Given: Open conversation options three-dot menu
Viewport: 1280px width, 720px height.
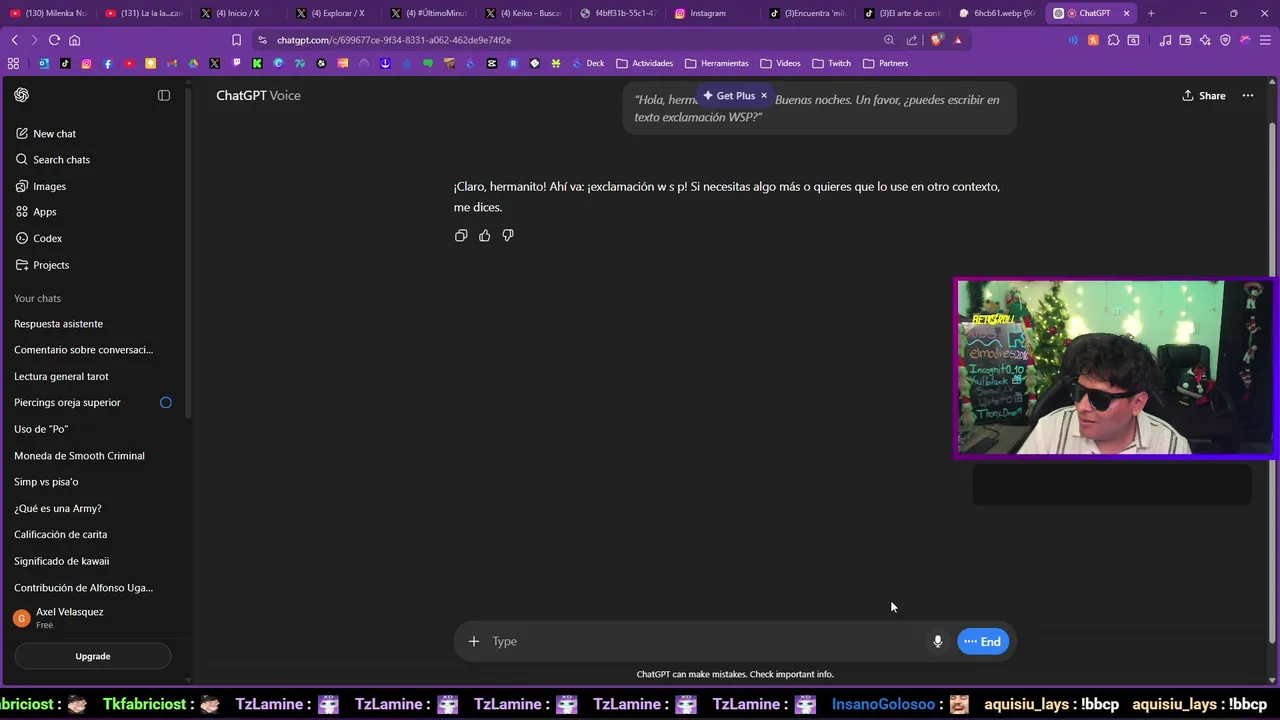Looking at the screenshot, I should 1248,96.
